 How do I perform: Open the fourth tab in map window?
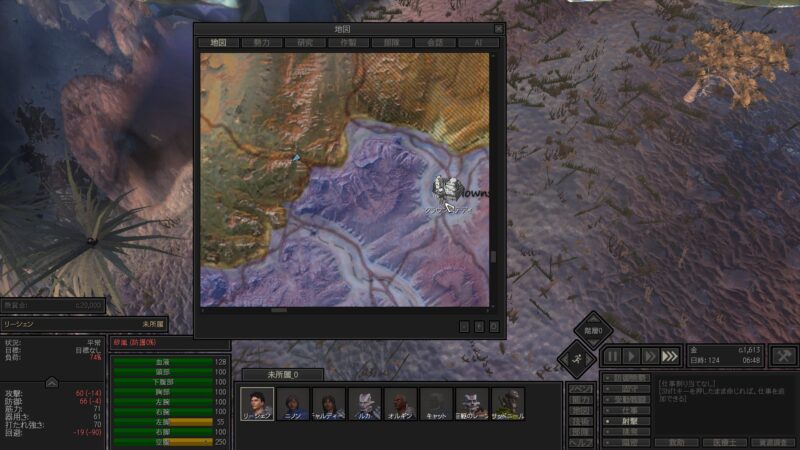point(348,43)
